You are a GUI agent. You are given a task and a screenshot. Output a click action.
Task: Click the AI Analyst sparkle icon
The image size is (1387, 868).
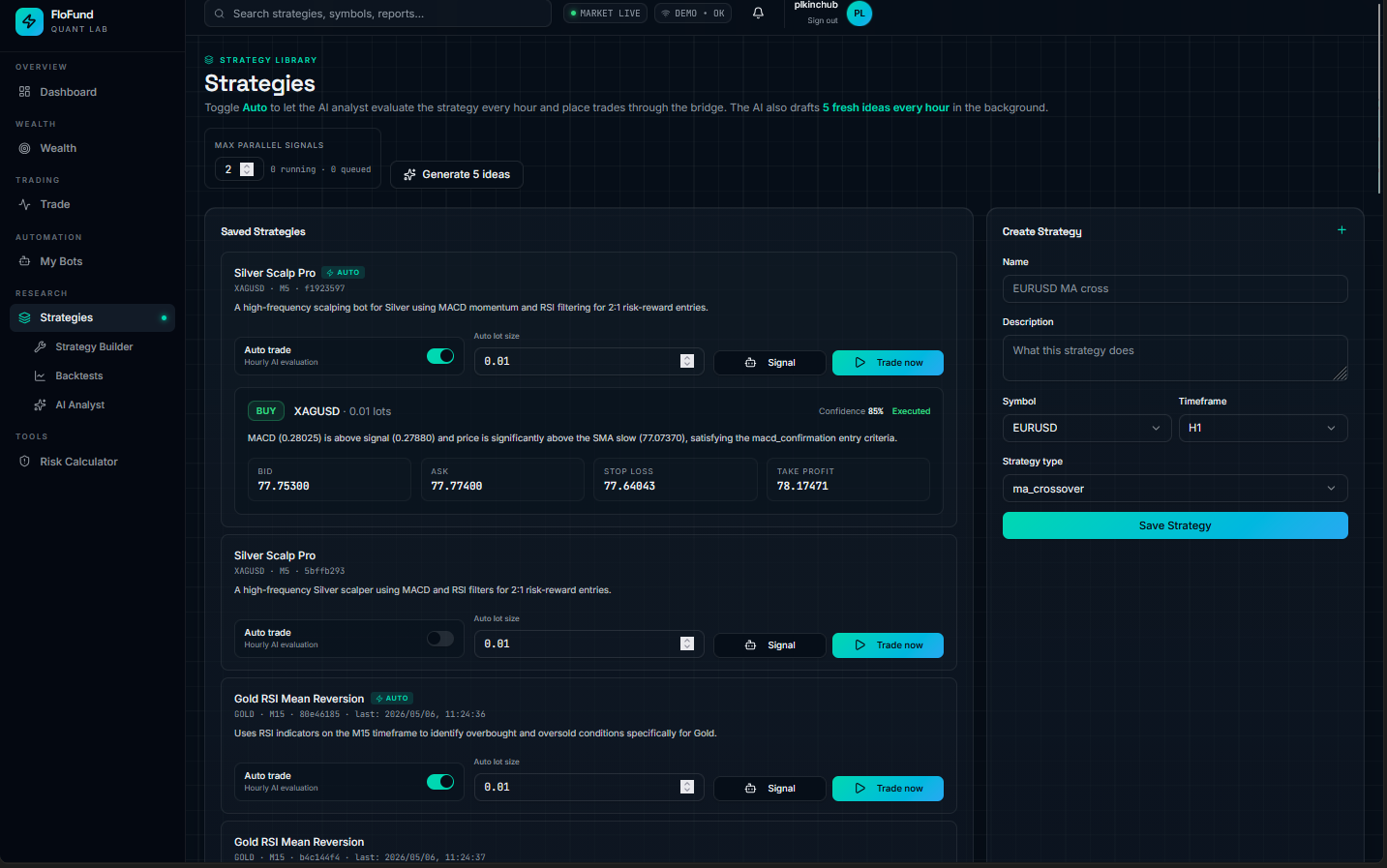41,404
